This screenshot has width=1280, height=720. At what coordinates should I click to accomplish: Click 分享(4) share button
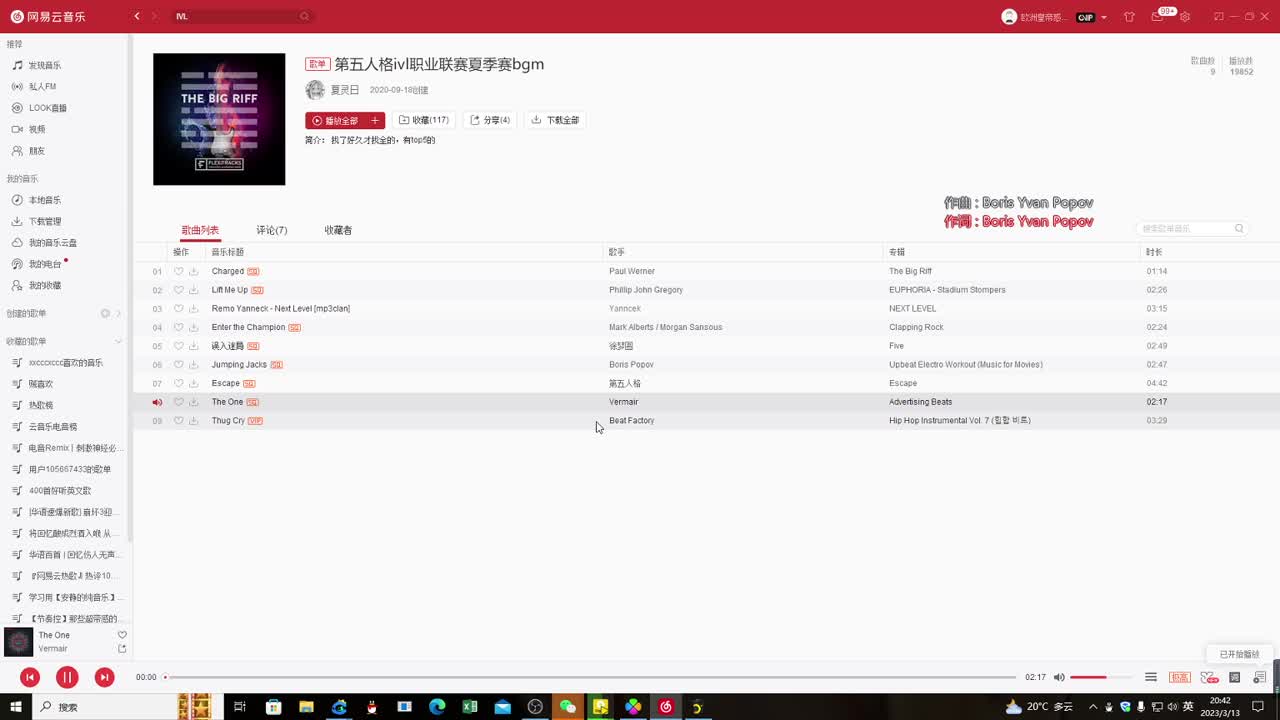click(490, 120)
